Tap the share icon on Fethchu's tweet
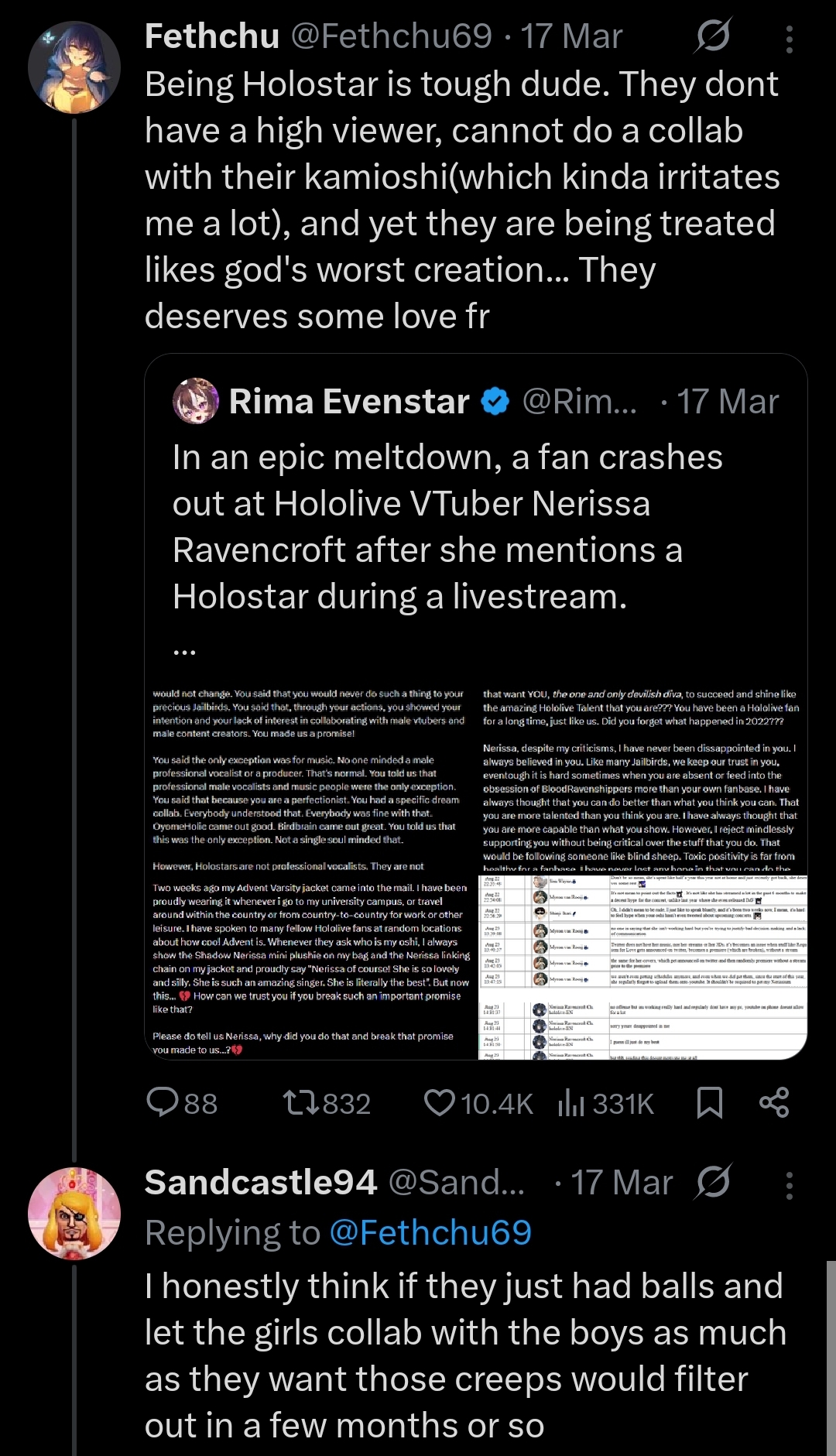This screenshot has width=836, height=1456. (x=774, y=1102)
